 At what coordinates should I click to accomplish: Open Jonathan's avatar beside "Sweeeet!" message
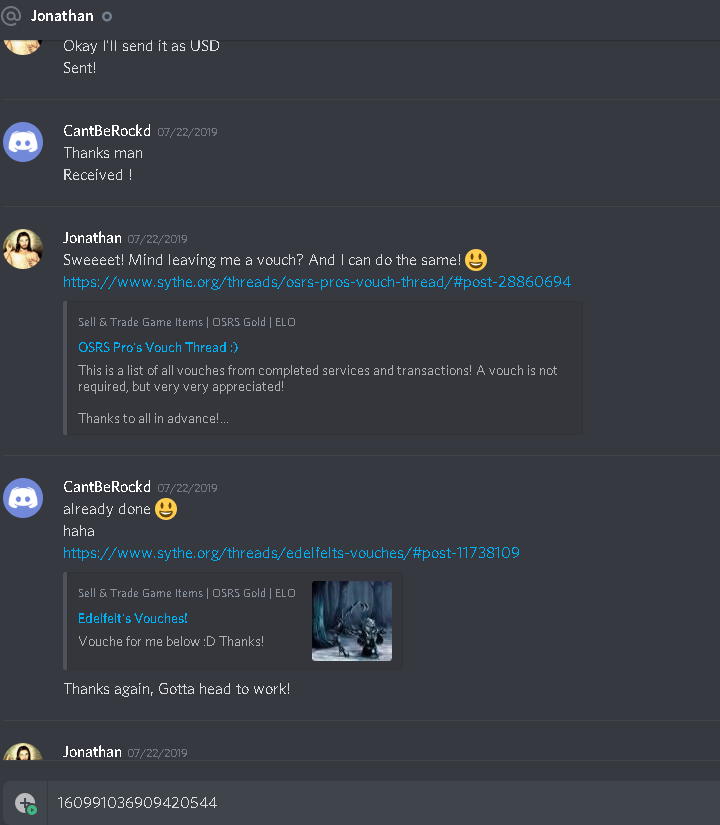coord(23,249)
